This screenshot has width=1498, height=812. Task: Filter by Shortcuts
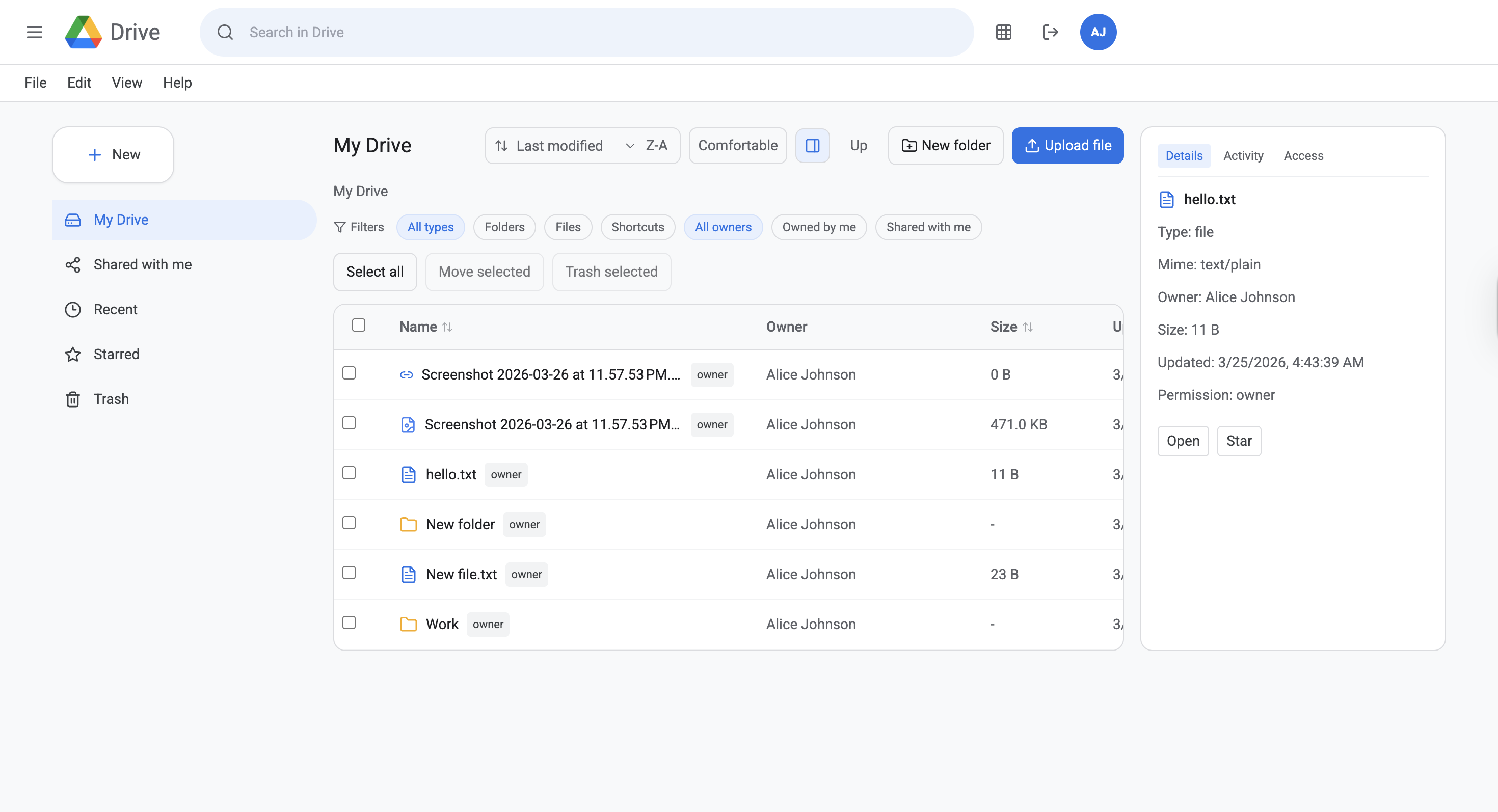click(x=637, y=227)
